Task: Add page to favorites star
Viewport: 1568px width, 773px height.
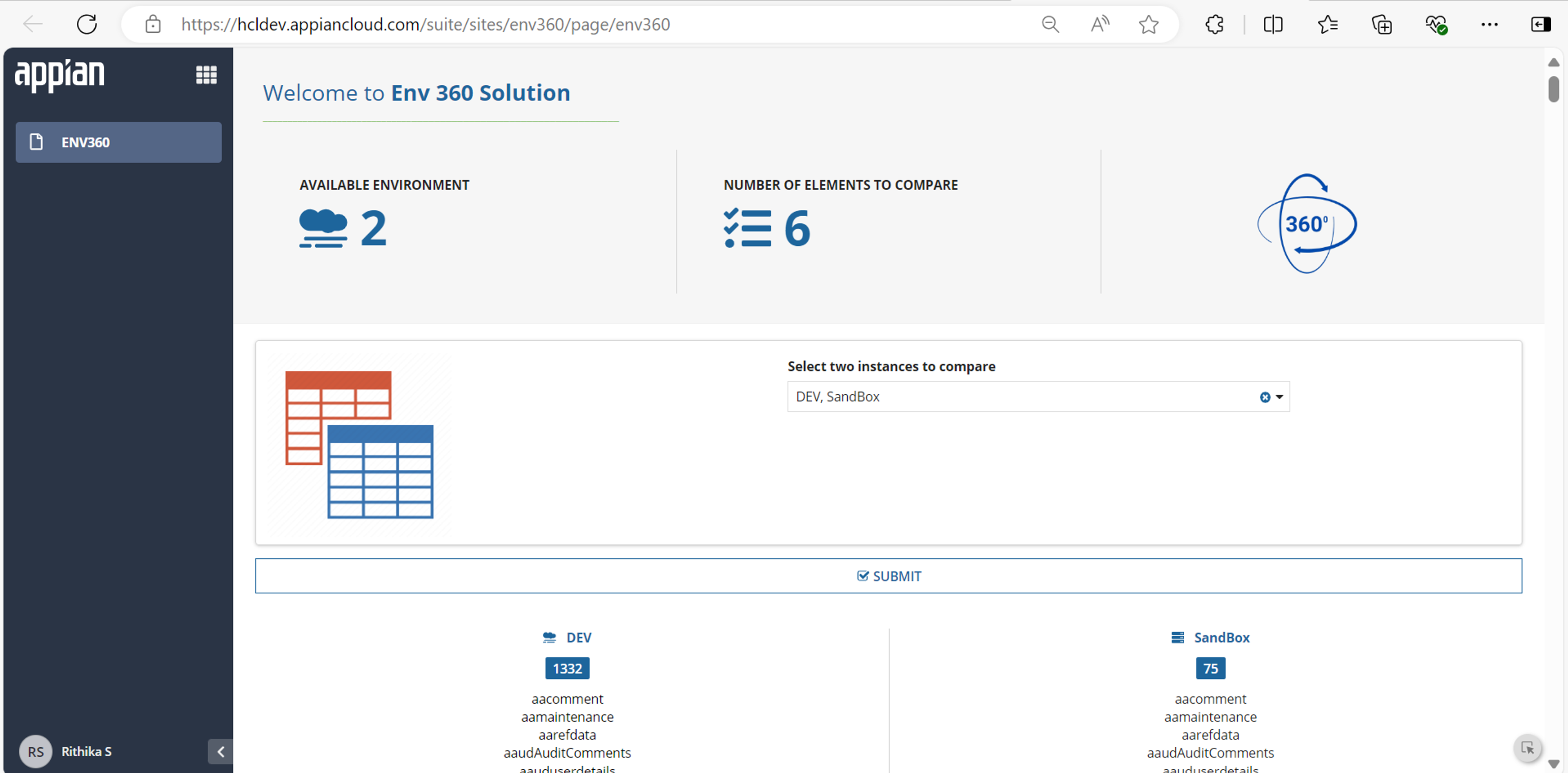Action: click(x=1149, y=24)
